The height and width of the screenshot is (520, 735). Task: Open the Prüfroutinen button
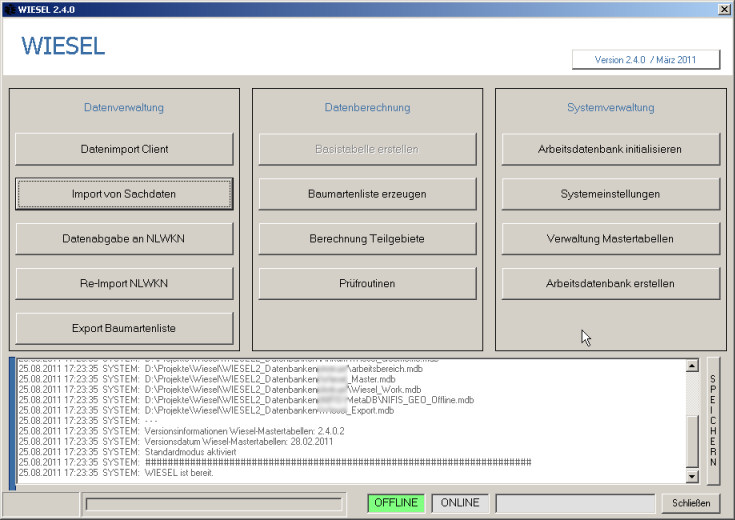click(367, 284)
